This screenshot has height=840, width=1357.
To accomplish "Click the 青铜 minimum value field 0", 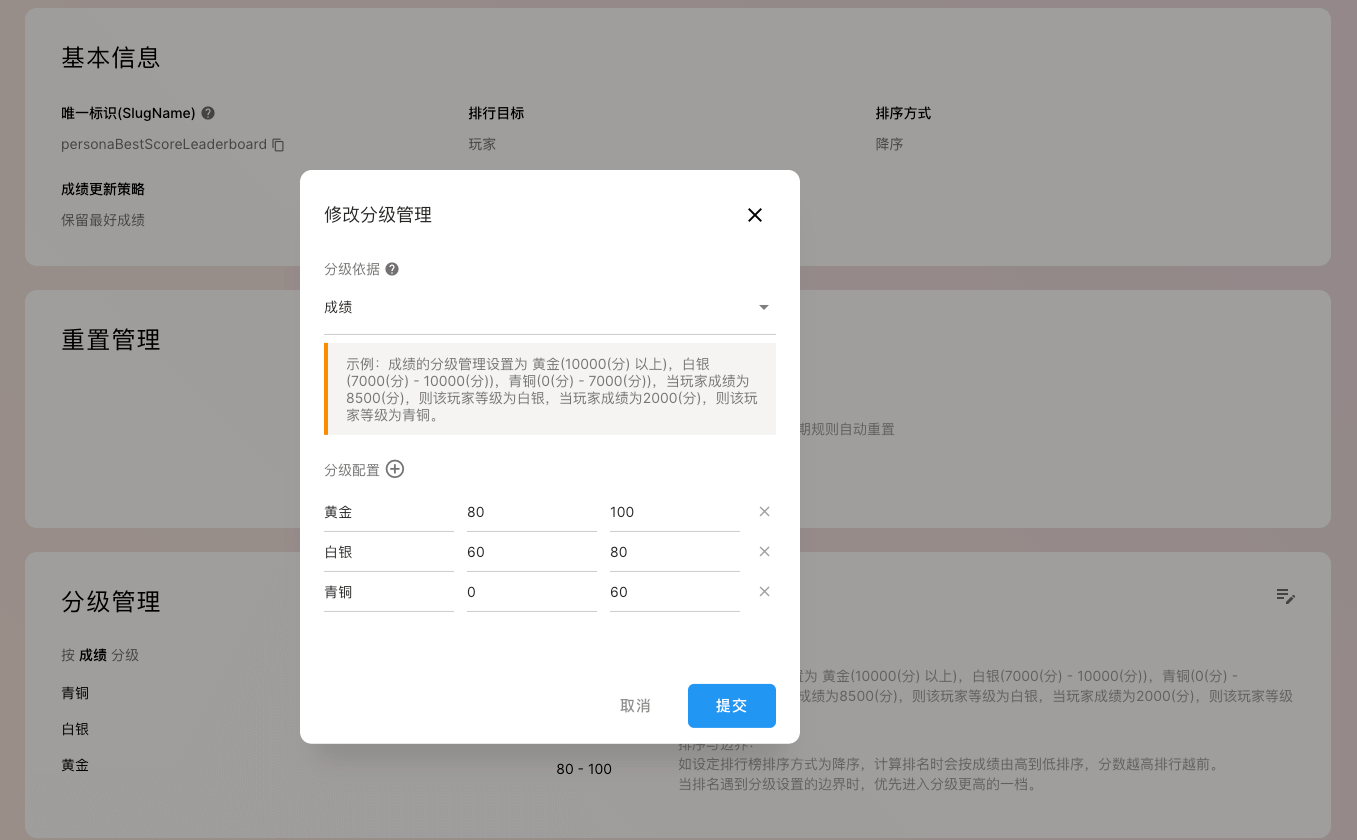I will [531, 592].
